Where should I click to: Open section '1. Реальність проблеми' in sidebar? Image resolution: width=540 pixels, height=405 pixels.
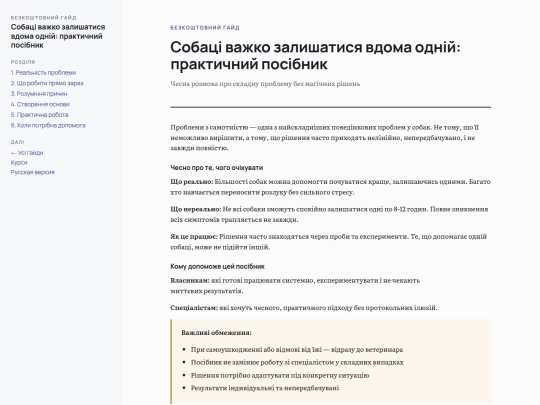(43, 73)
